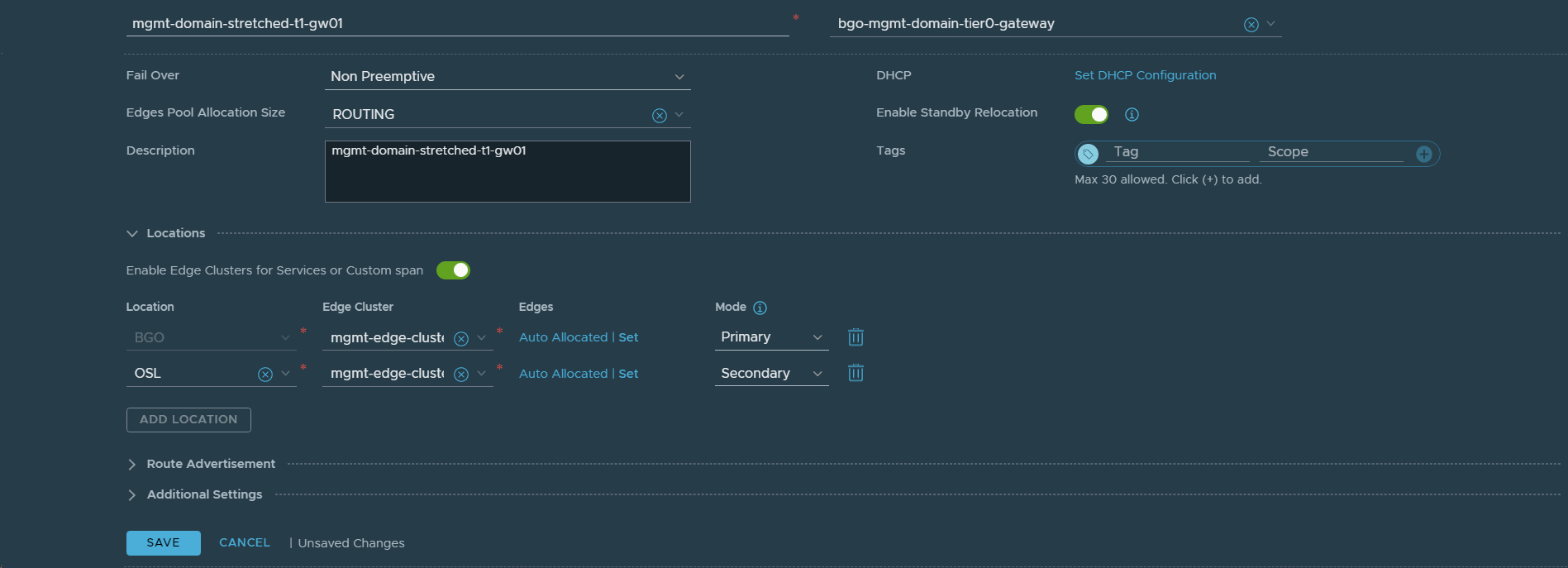Open Set DHCP Configuration link
Image resolution: width=1568 pixels, height=568 pixels.
(1145, 75)
